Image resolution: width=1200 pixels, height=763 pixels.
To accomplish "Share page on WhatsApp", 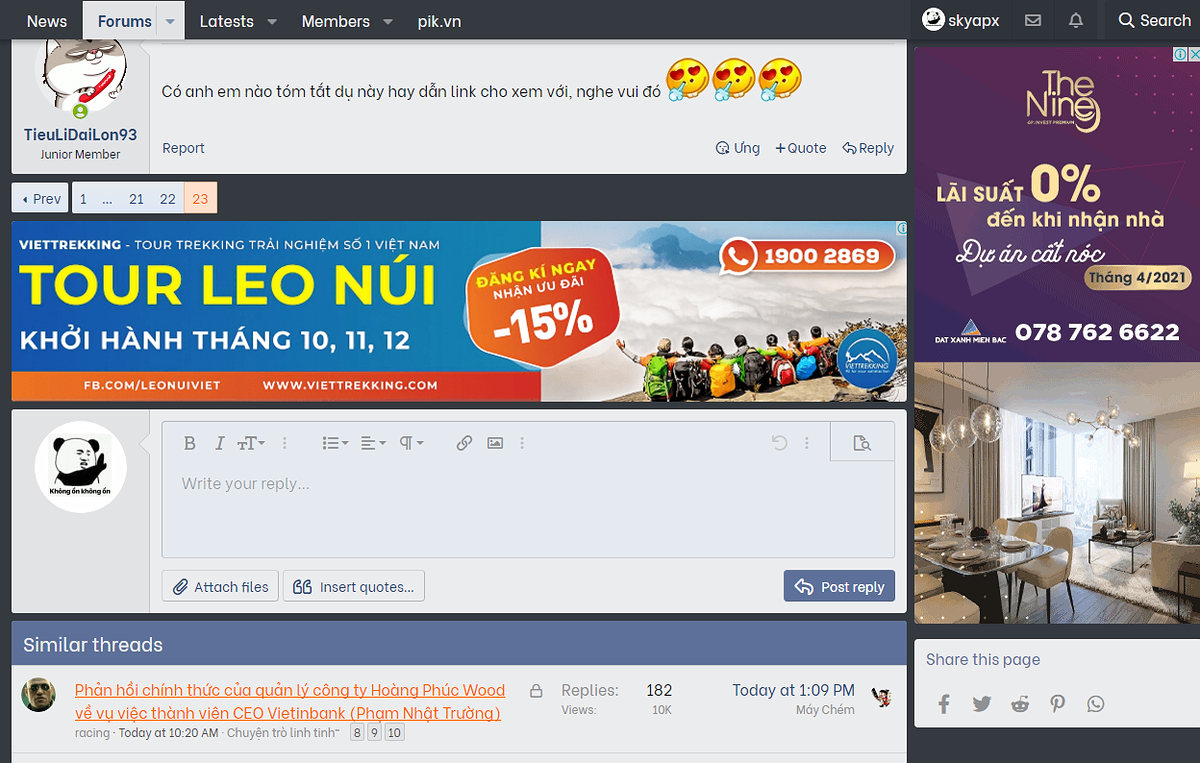I will click(1096, 704).
